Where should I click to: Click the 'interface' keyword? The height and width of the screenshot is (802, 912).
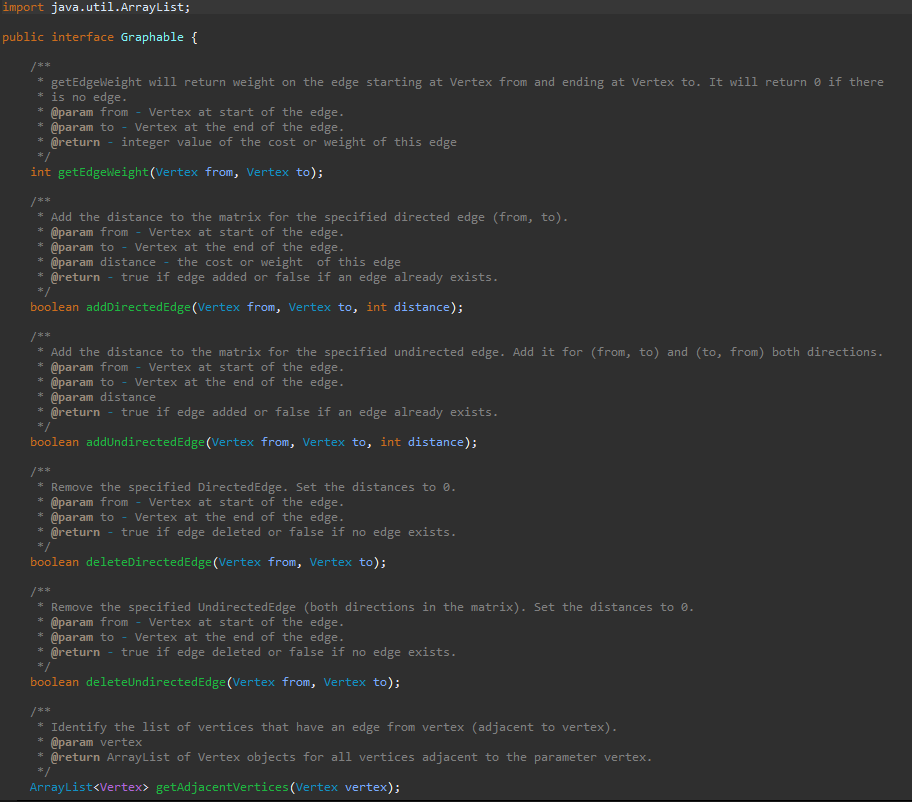(x=82, y=37)
